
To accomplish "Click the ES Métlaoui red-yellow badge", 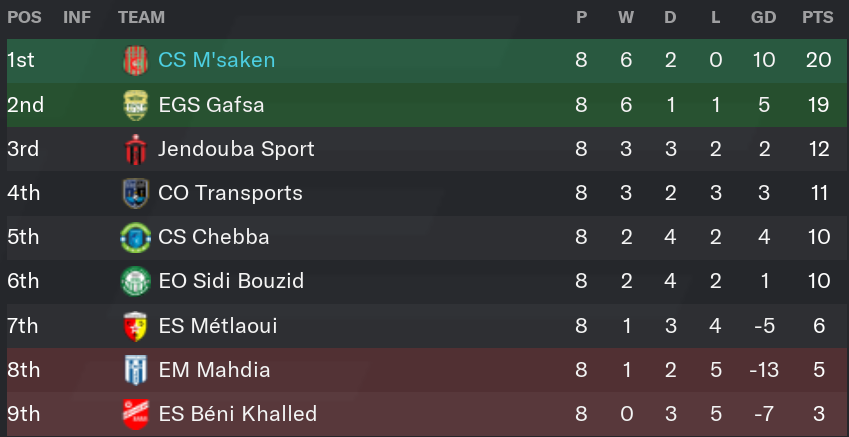I will coord(135,326).
